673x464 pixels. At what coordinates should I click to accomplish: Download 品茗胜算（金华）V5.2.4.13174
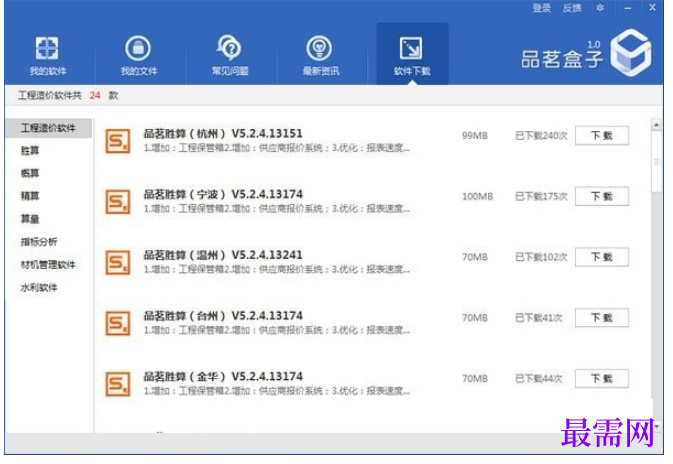click(602, 379)
